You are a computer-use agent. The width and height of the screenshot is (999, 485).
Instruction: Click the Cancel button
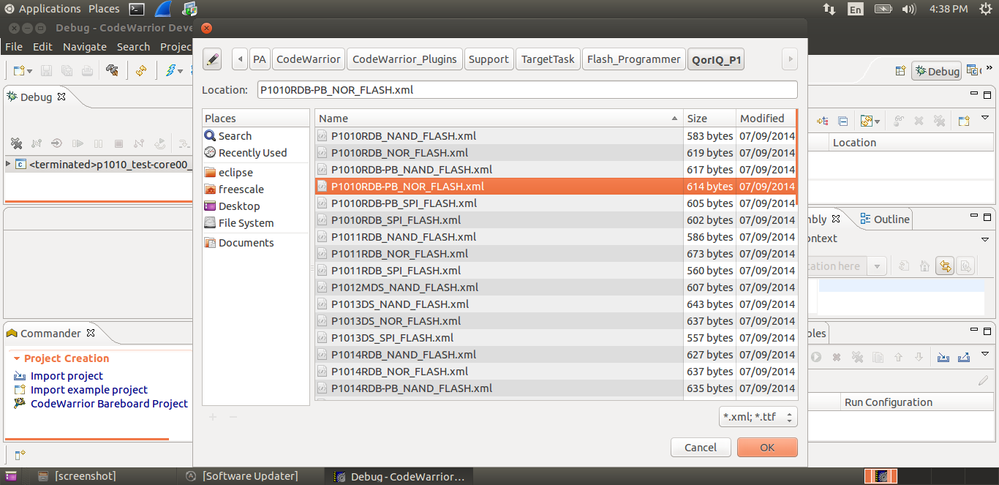[x=701, y=447]
